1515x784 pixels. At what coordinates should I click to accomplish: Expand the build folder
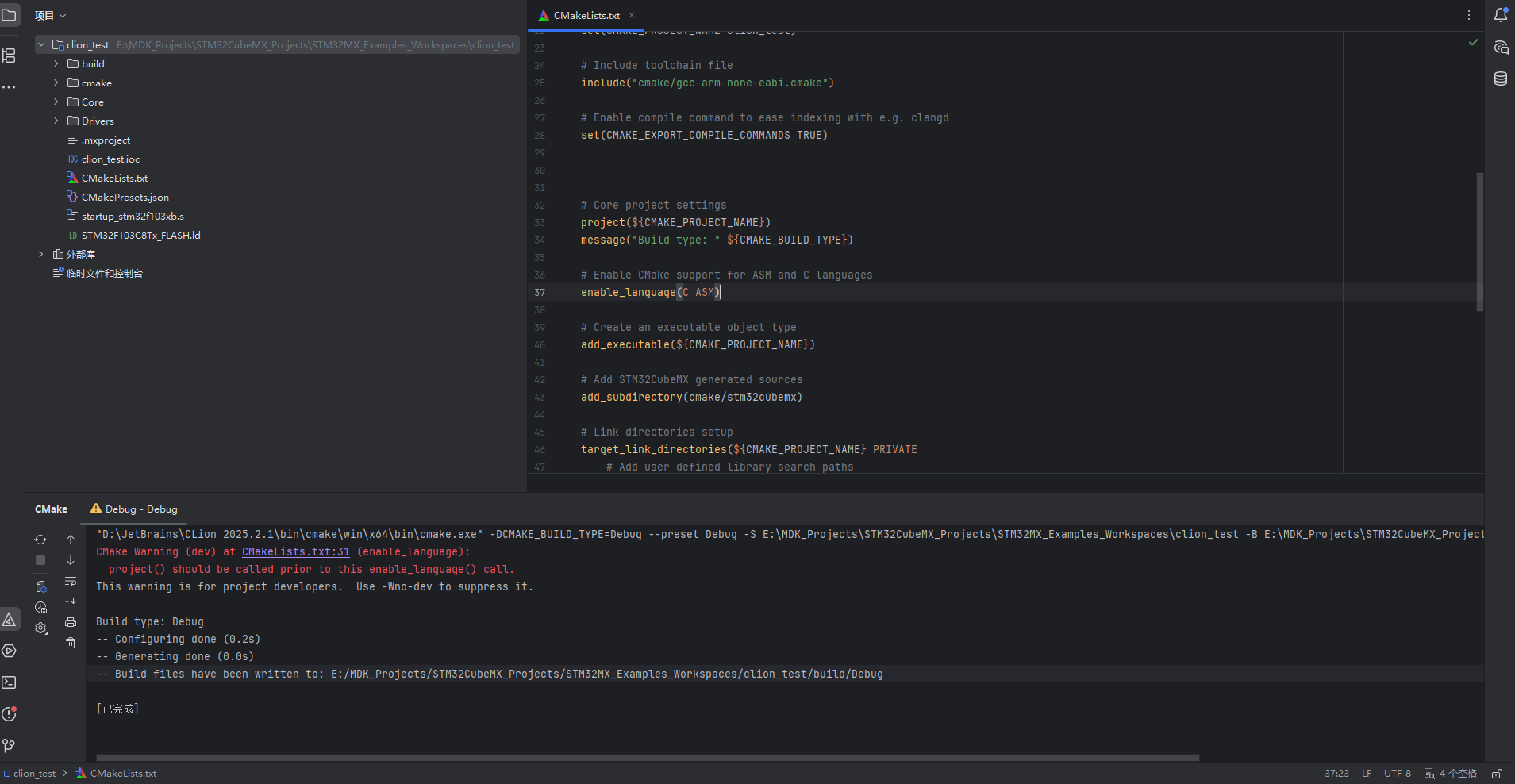pos(56,63)
